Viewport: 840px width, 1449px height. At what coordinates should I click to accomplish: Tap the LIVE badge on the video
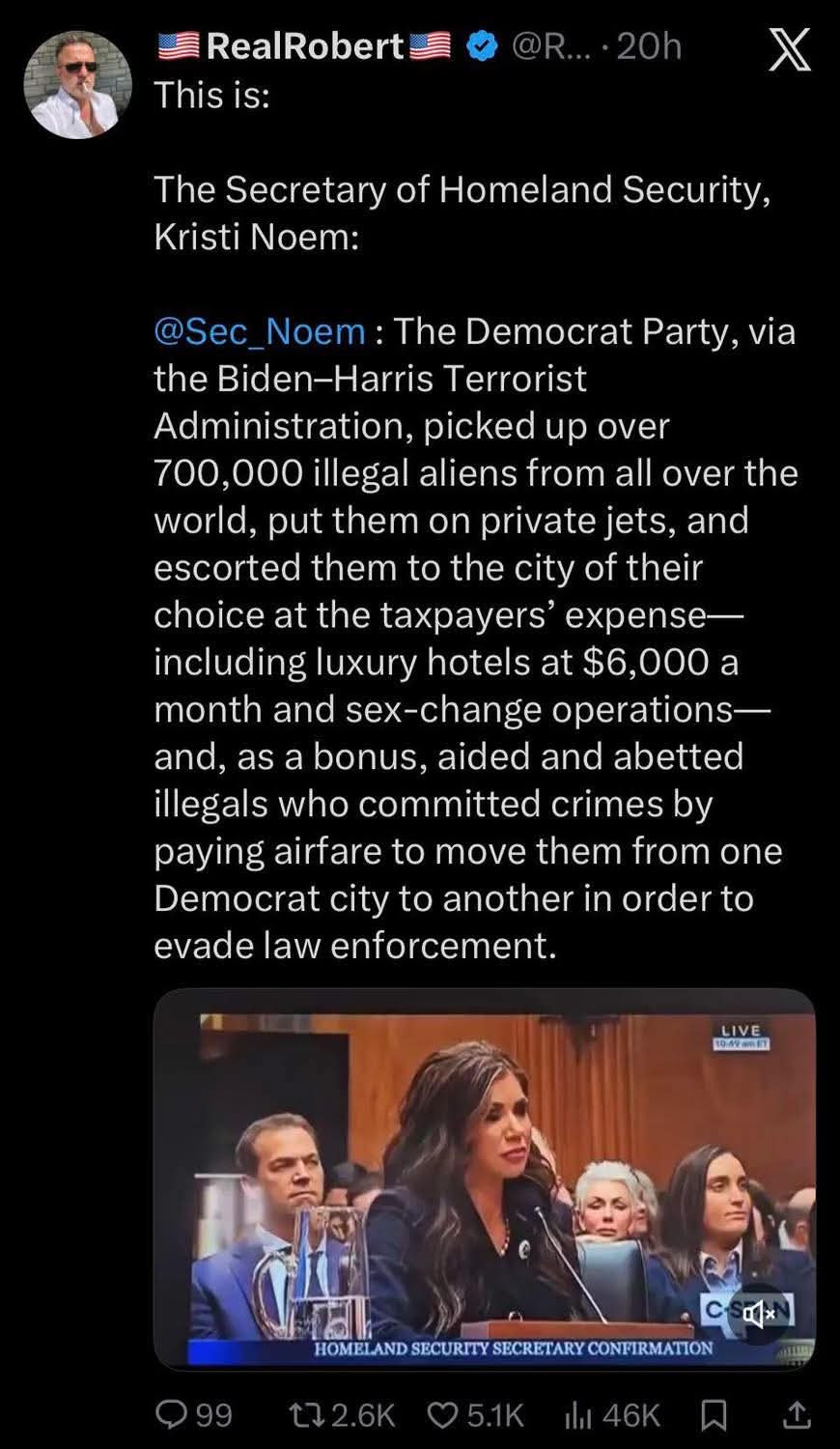742,1037
